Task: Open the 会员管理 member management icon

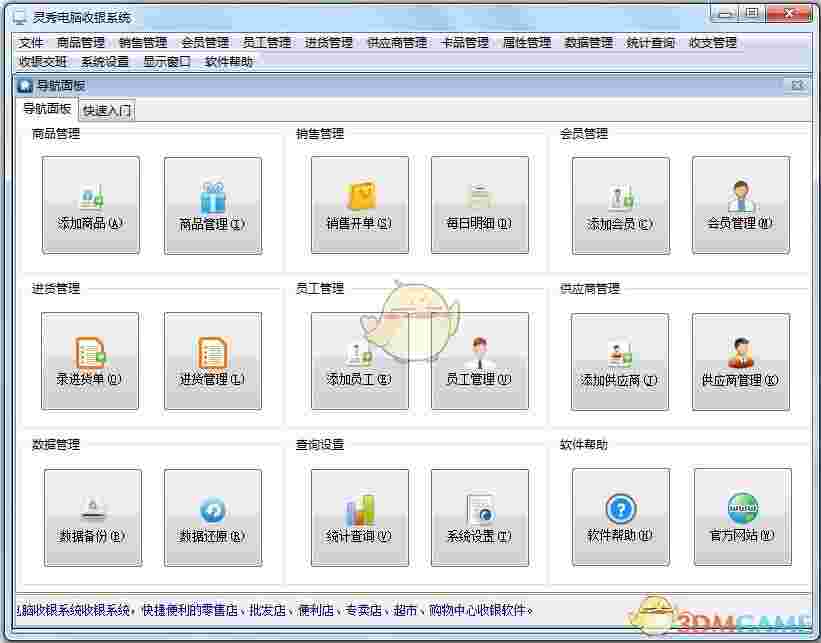Action: pyautogui.click(x=741, y=205)
